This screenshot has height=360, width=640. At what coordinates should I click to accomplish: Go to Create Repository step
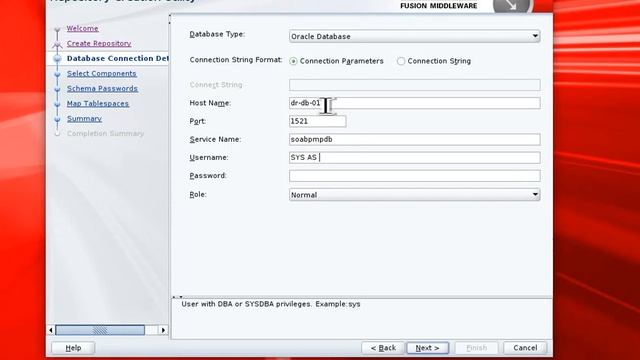pyautogui.click(x=99, y=43)
